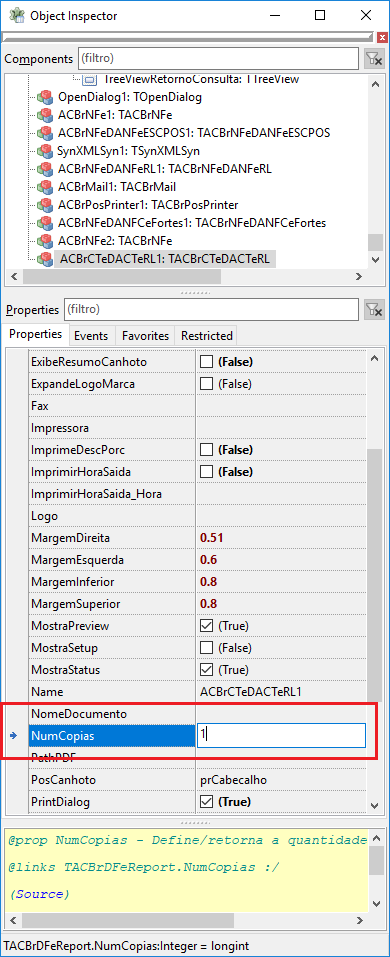This screenshot has width=390, height=957.
Task: Open the Restricted tab
Action: point(207,336)
